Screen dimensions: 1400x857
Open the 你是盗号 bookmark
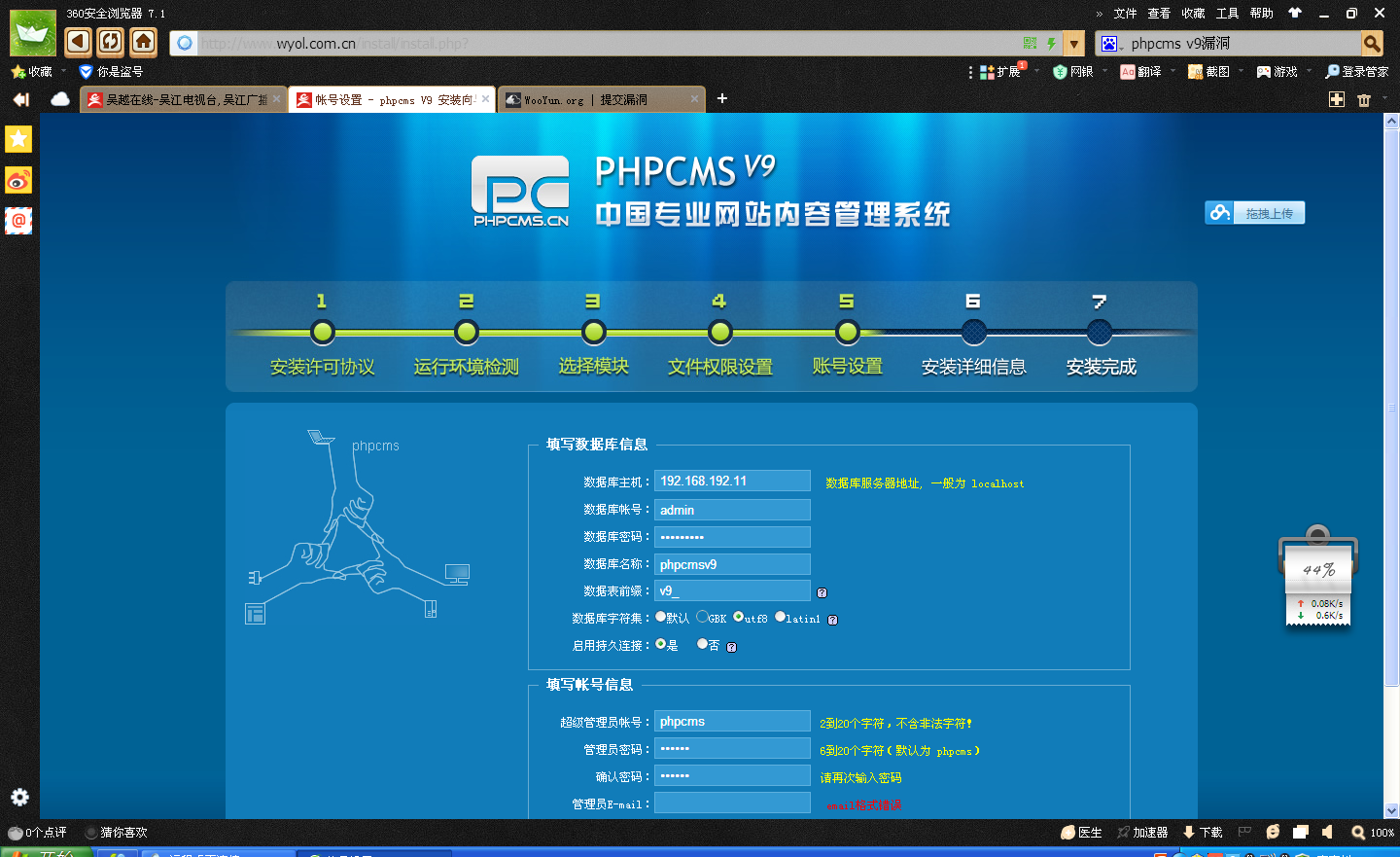[x=111, y=72]
